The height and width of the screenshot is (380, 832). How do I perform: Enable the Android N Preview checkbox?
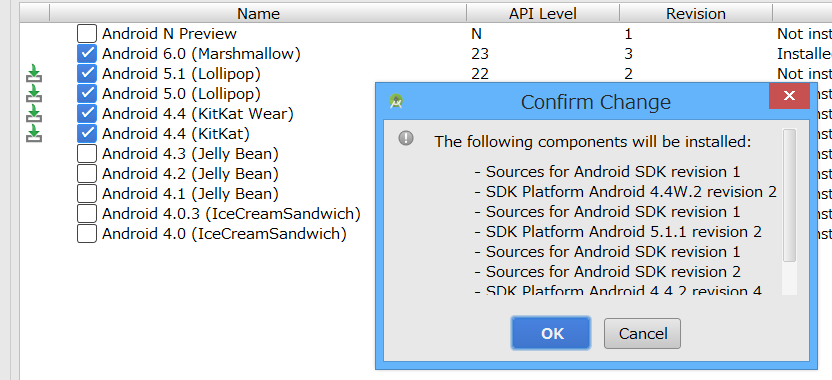tap(86, 33)
